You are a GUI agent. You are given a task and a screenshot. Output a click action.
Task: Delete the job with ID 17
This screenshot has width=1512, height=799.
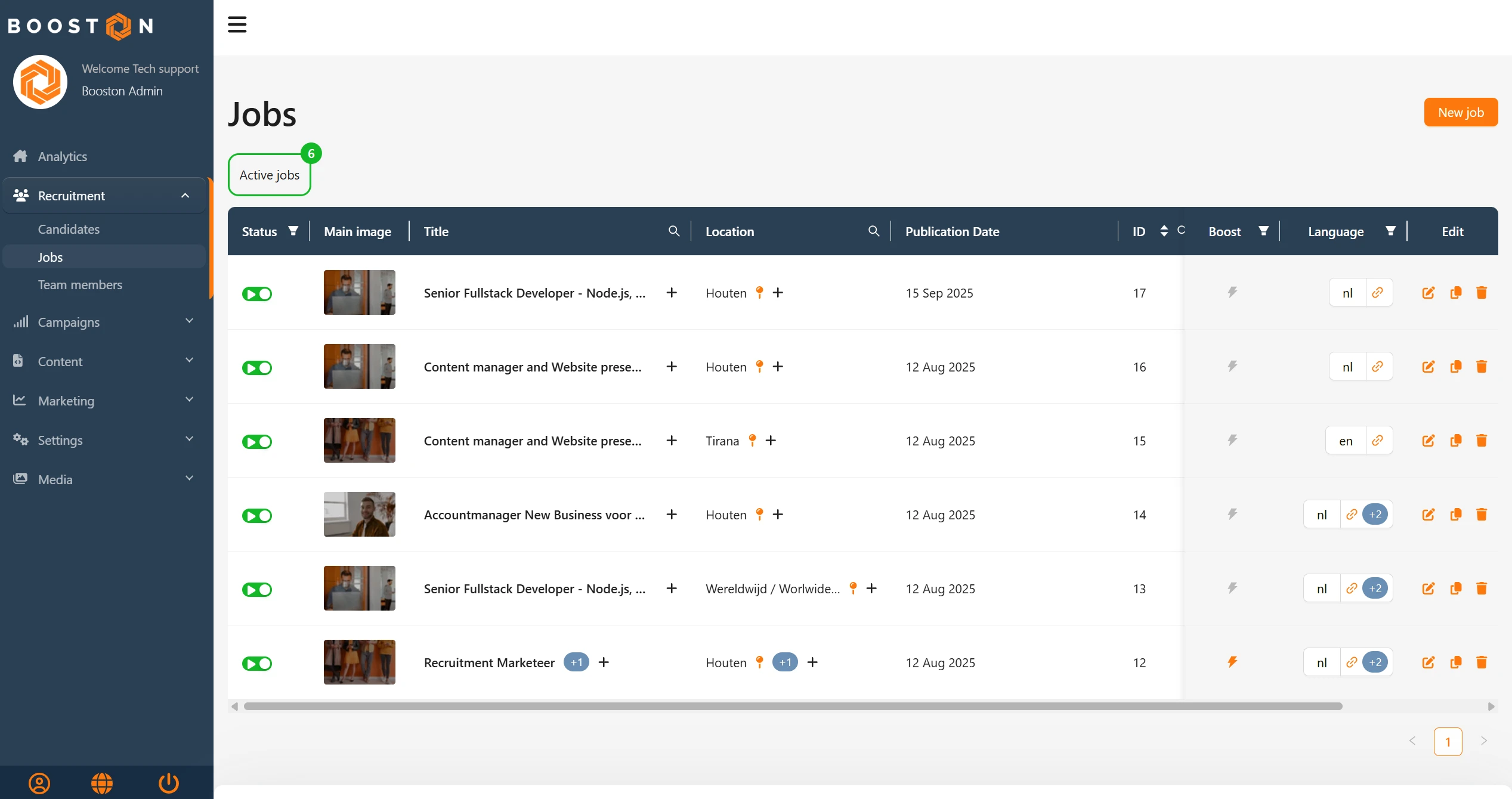(x=1481, y=293)
